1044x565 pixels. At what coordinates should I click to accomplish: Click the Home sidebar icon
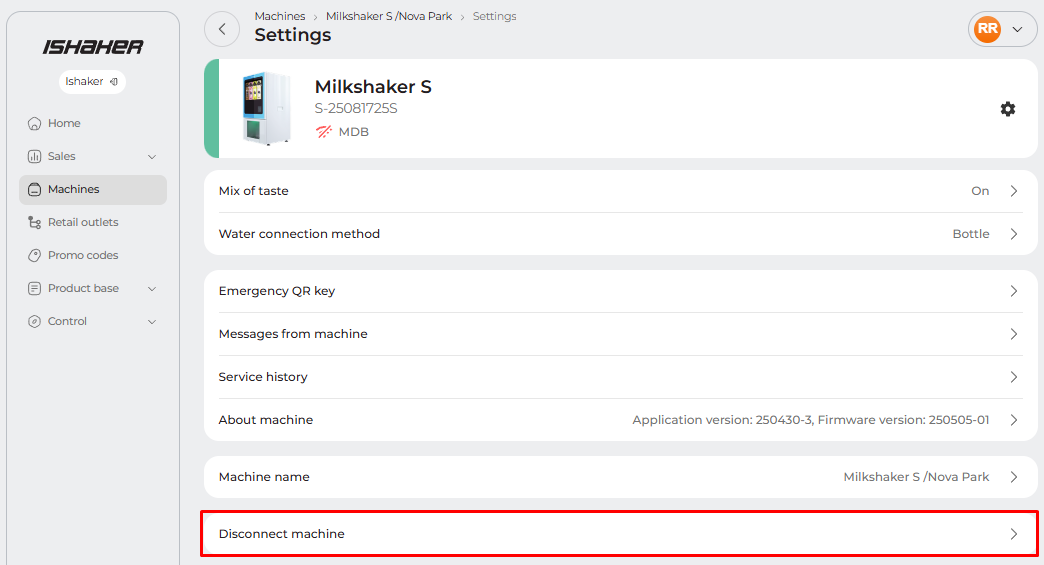[x=34, y=124]
